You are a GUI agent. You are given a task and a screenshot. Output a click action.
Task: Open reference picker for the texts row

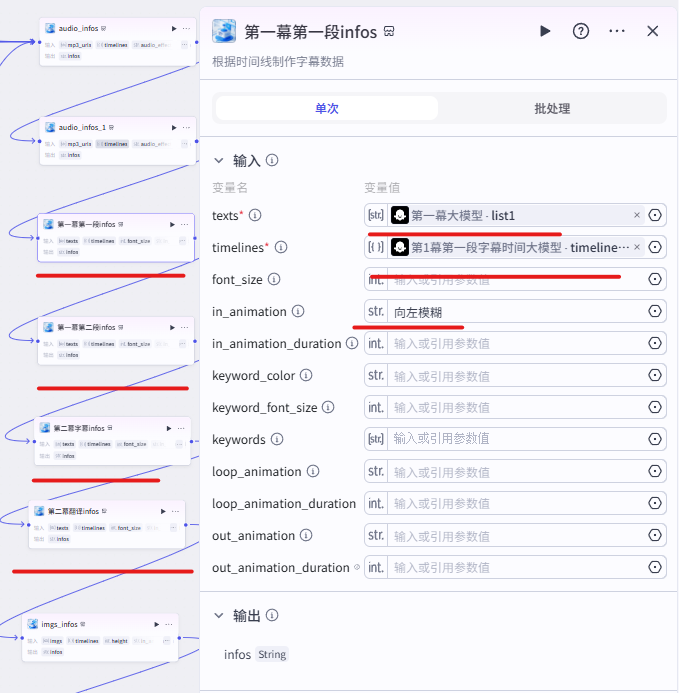click(x=655, y=215)
